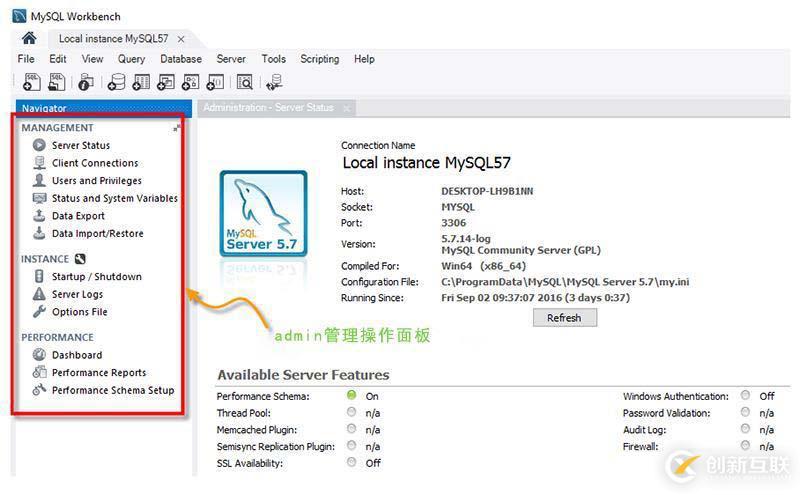Click the new SQL tab toolbar icon
800x495 pixels.
click(32, 82)
